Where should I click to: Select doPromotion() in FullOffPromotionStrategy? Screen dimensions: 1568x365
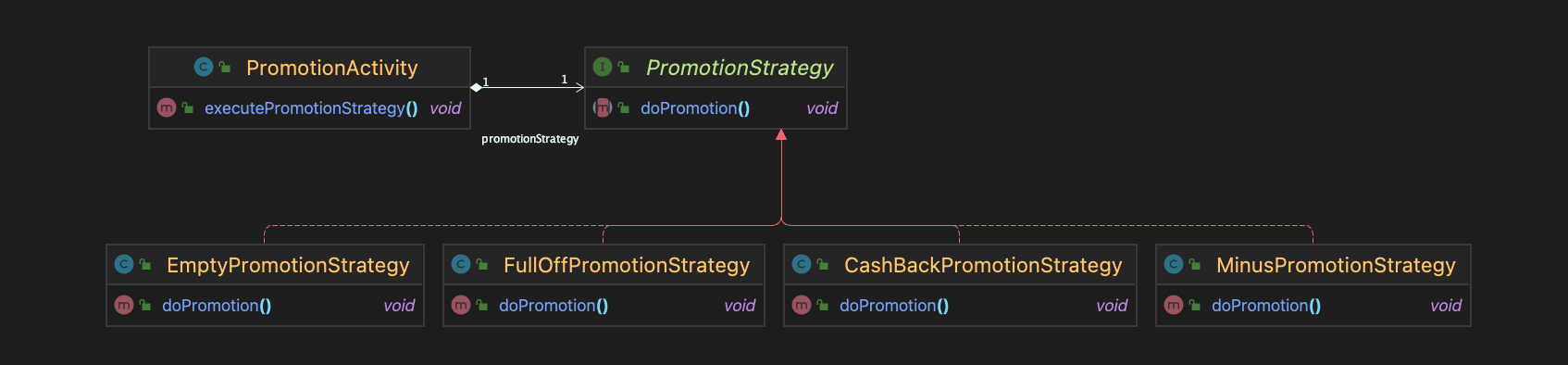click(x=554, y=306)
